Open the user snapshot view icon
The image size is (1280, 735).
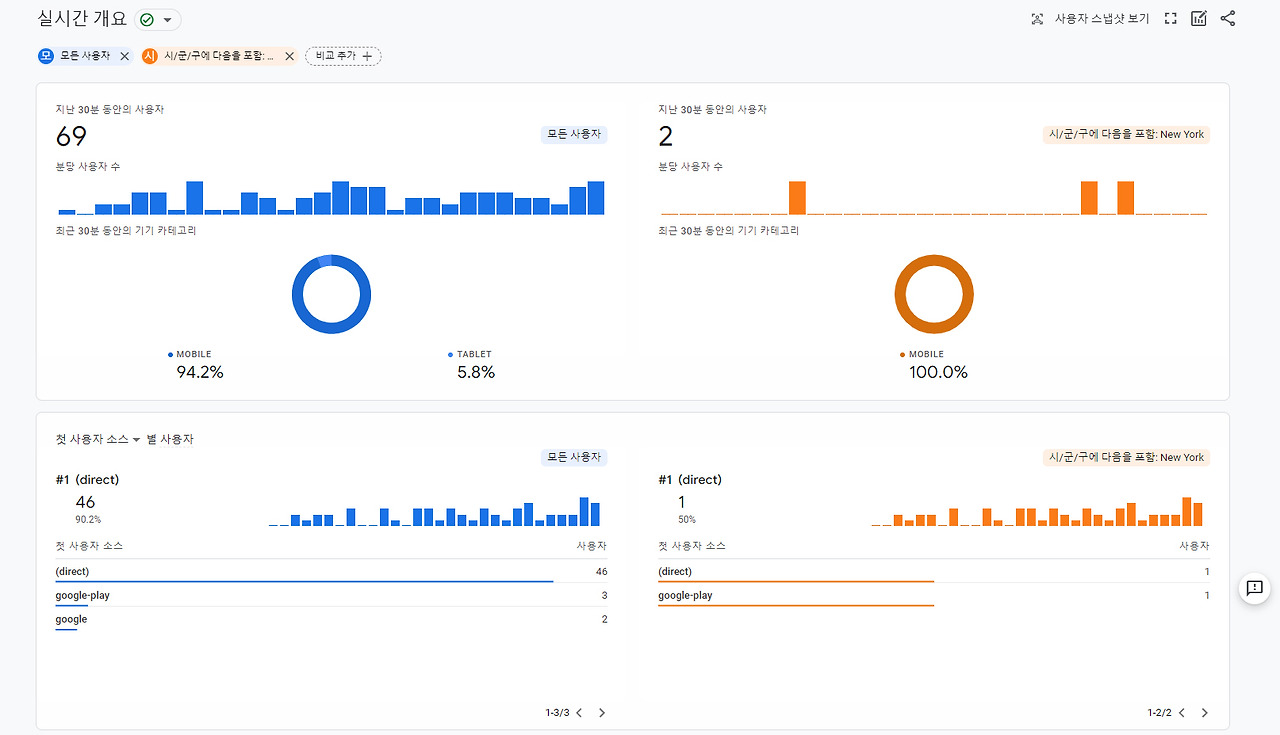click(x=1037, y=19)
